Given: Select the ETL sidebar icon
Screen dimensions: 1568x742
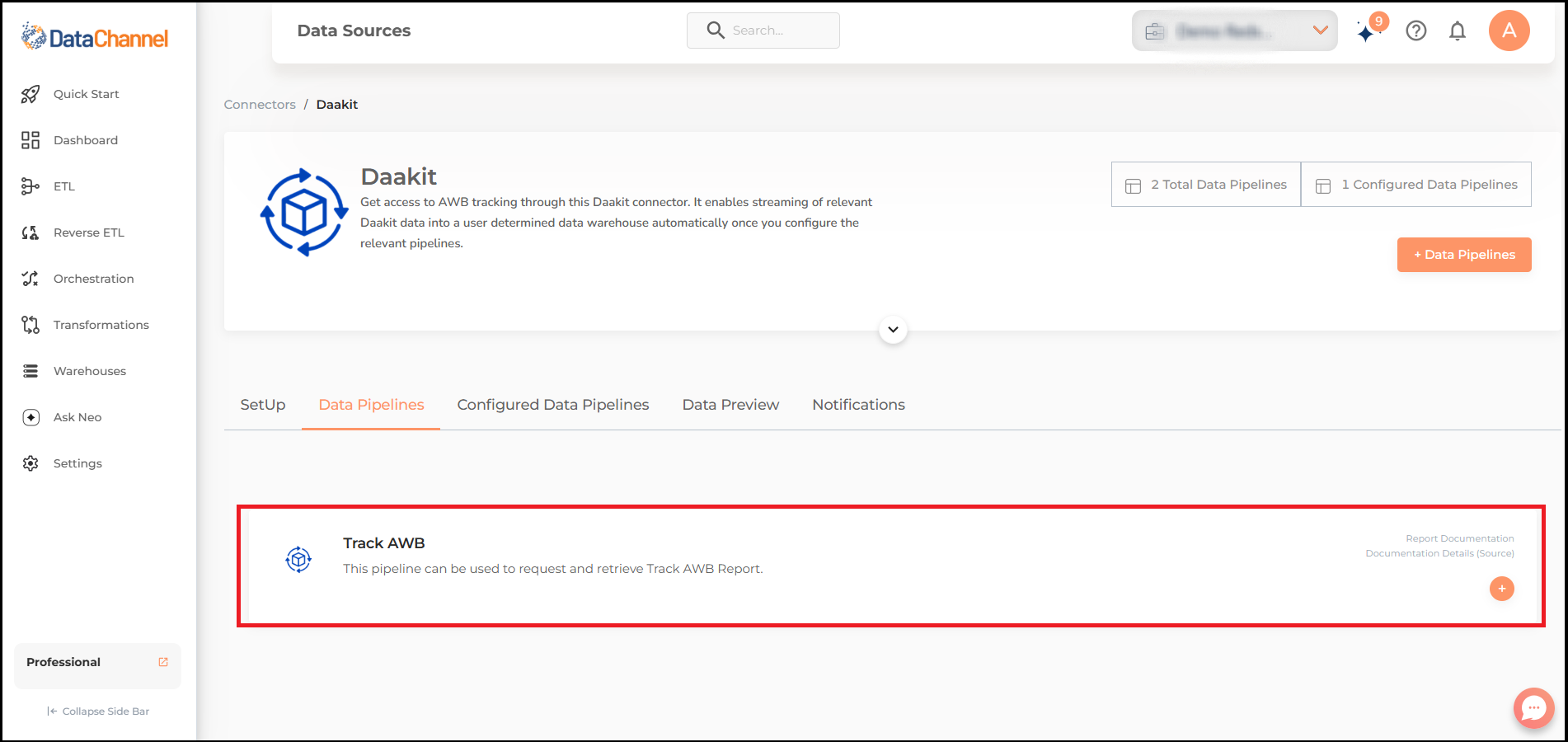Looking at the screenshot, I should [x=31, y=186].
